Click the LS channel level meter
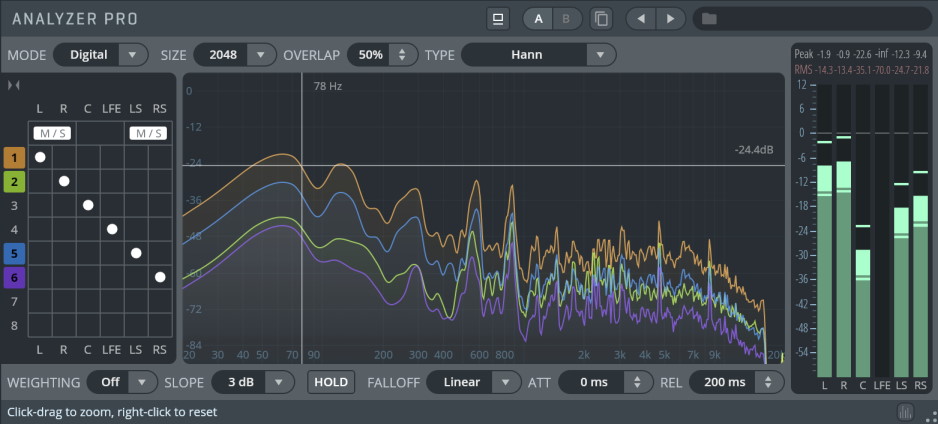This screenshot has width=938, height=424. pyautogui.click(x=902, y=230)
